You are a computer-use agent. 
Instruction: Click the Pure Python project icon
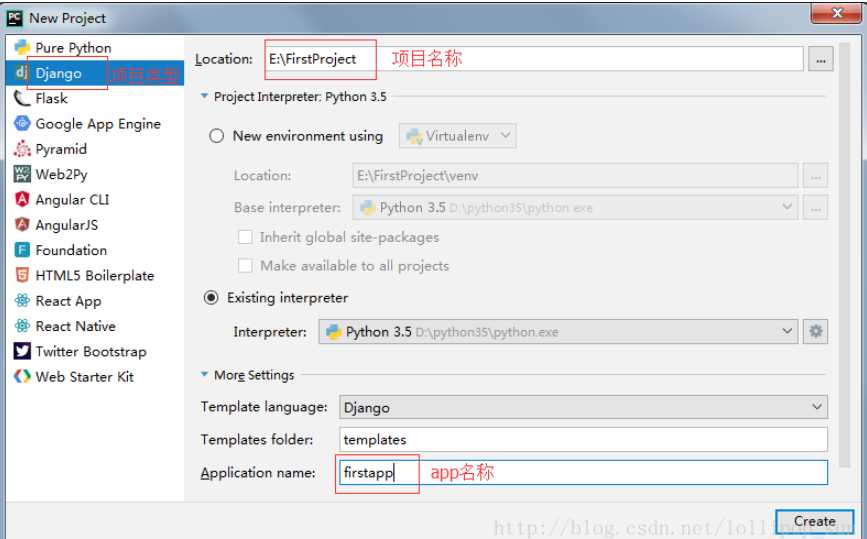[22, 48]
